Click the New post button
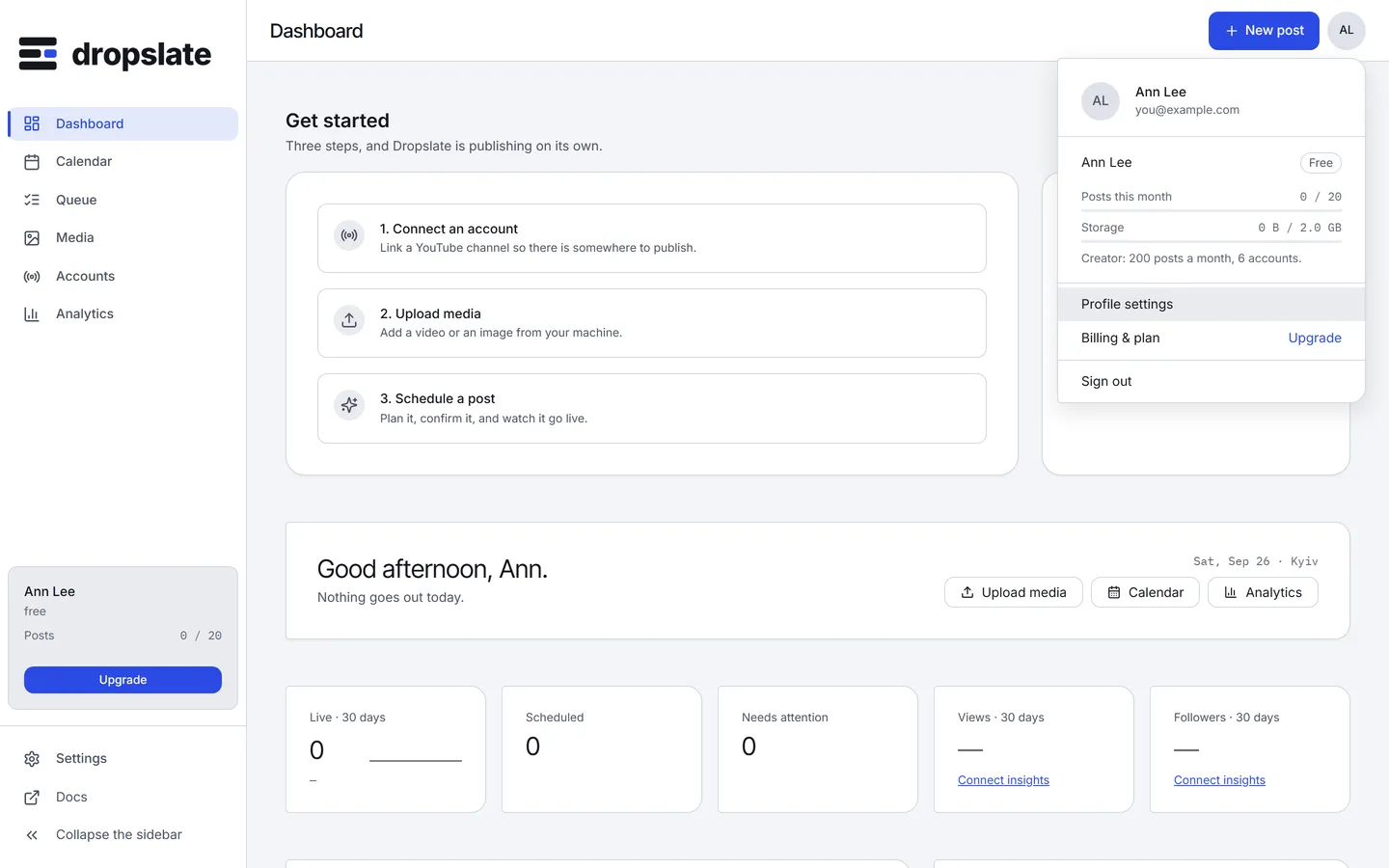 [1264, 31]
